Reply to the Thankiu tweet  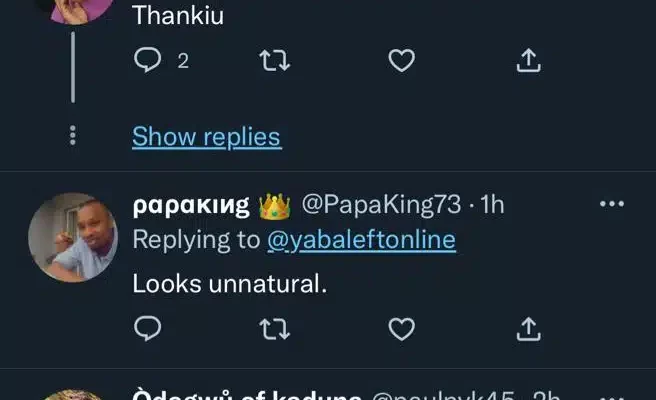(147, 61)
